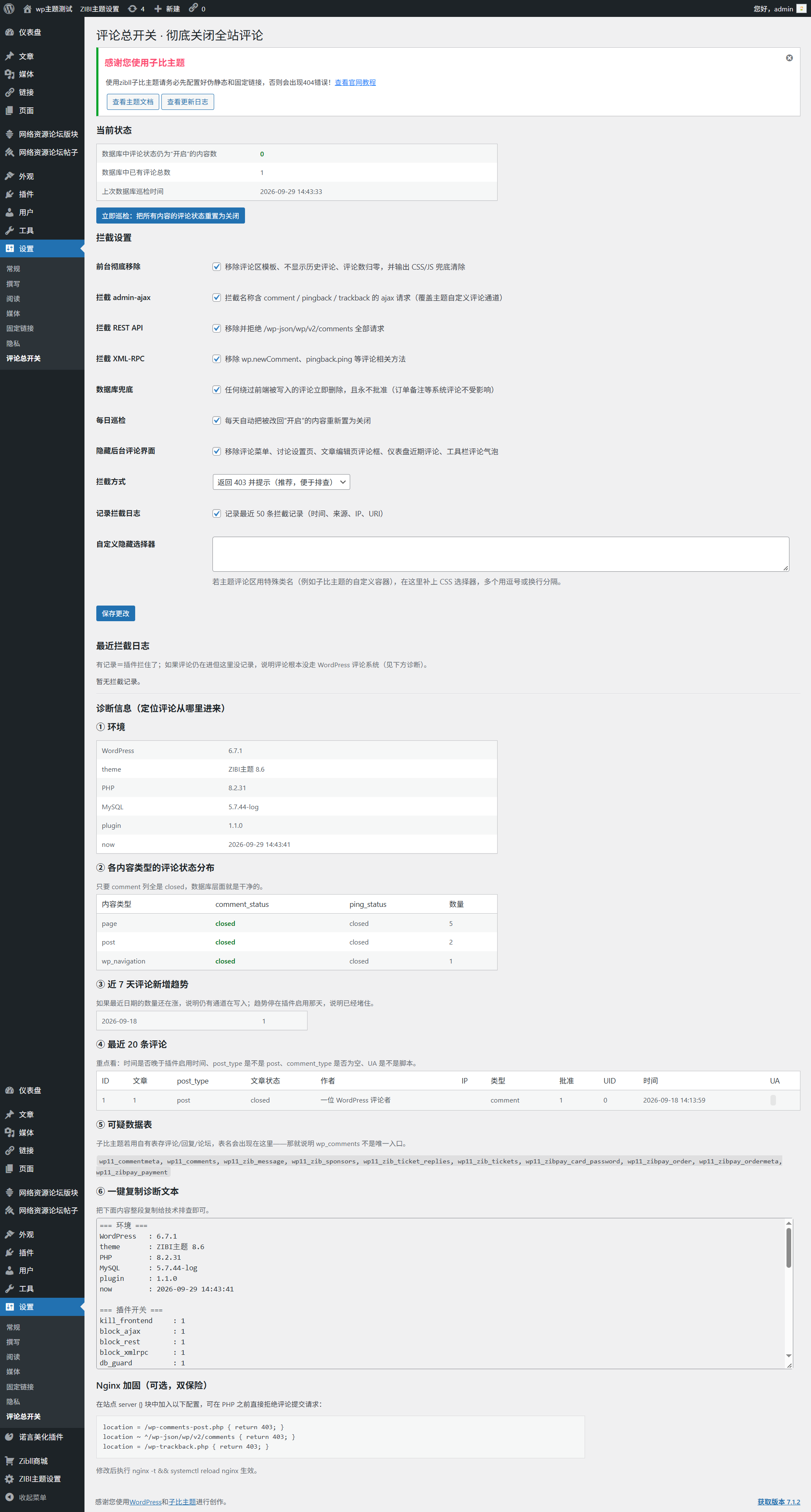The height and width of the screenshot is (1512, 811).
Task: Click the 一位 WordPress 评论者 author cell
Action: [355, 1100]
